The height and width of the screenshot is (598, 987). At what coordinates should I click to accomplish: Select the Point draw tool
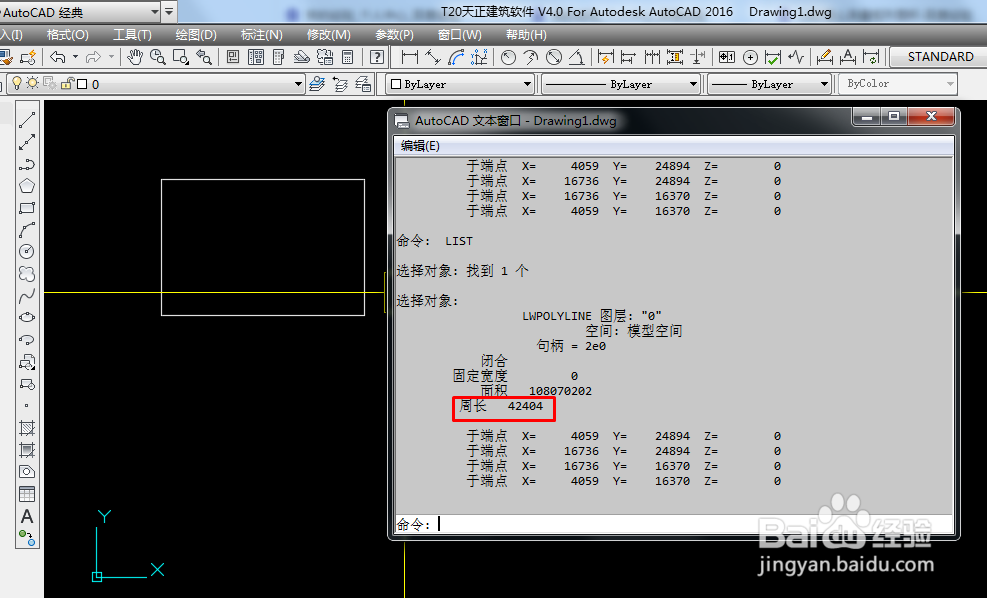[26, 406]
